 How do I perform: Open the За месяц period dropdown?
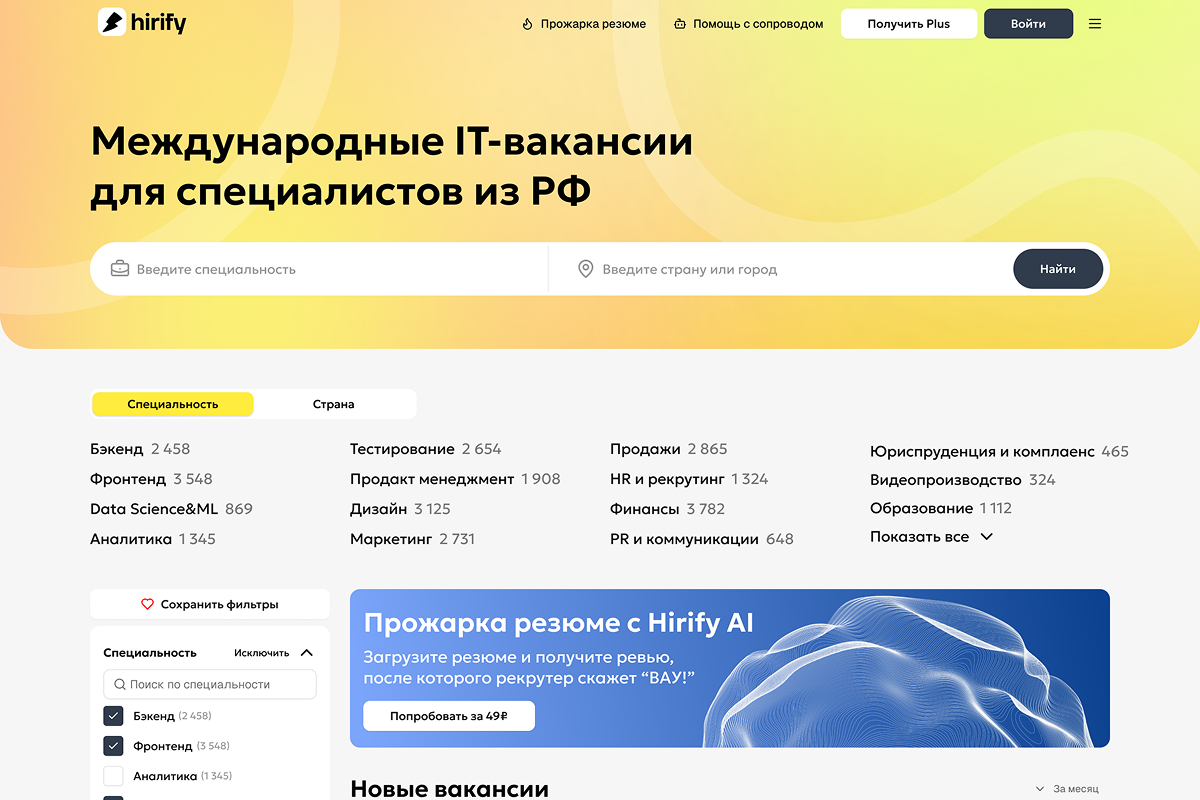(1067, 789)
